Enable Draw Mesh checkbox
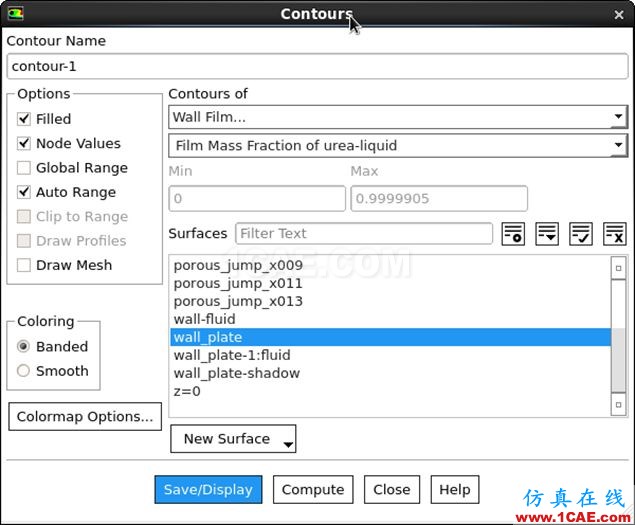The image size is (635, 525). [x=23, y=265]
